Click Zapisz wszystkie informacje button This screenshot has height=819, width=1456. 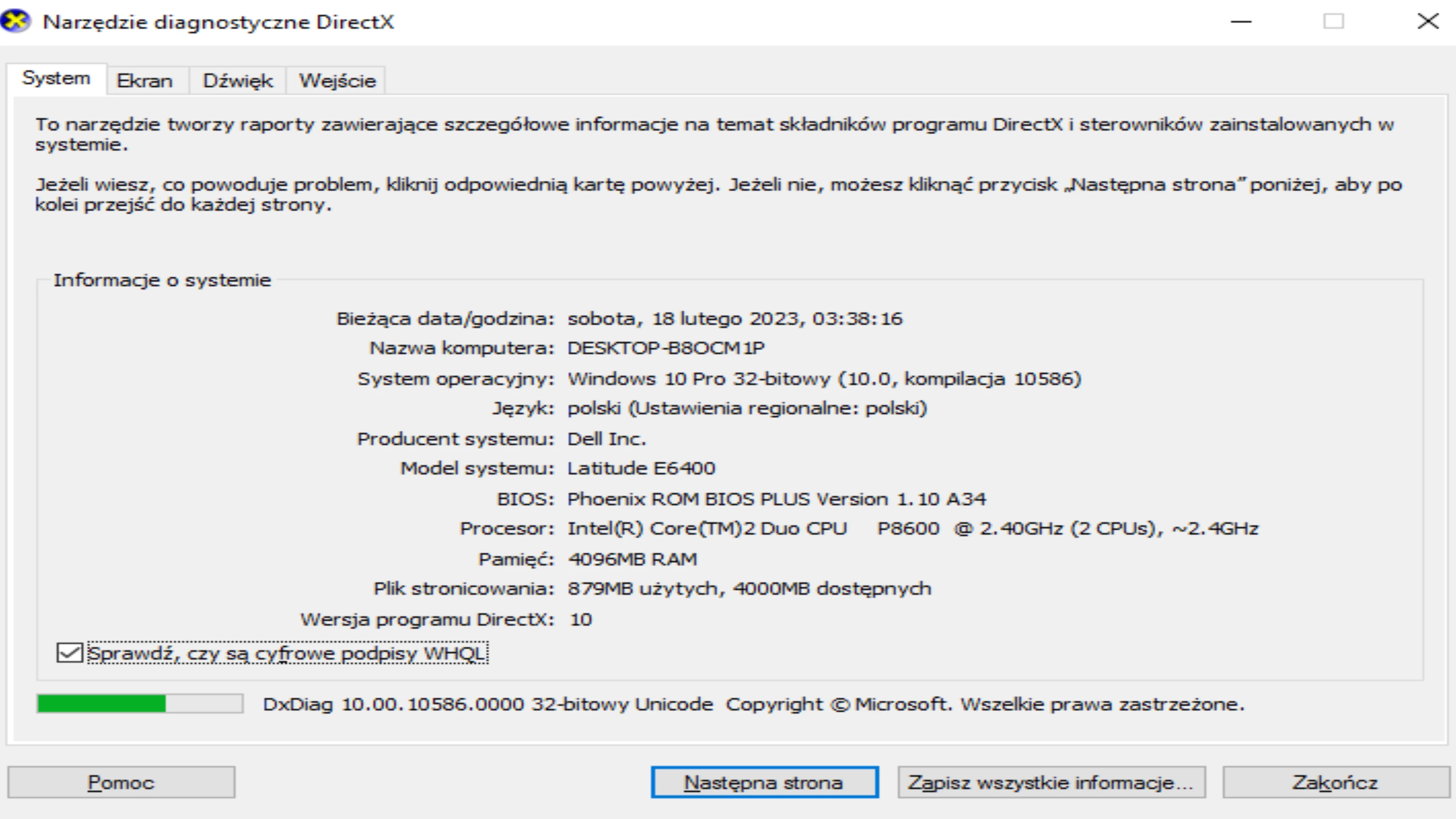pos(1051,782)
